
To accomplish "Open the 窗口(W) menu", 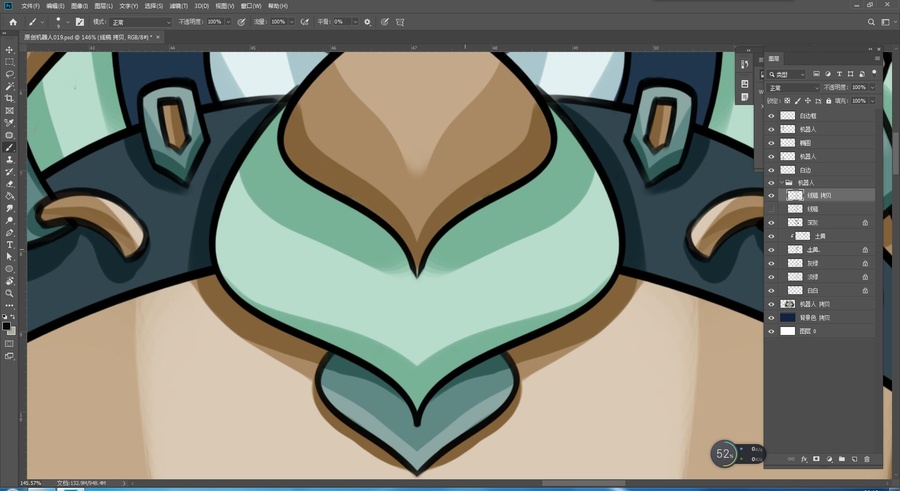I will click(x=251, y=6).
